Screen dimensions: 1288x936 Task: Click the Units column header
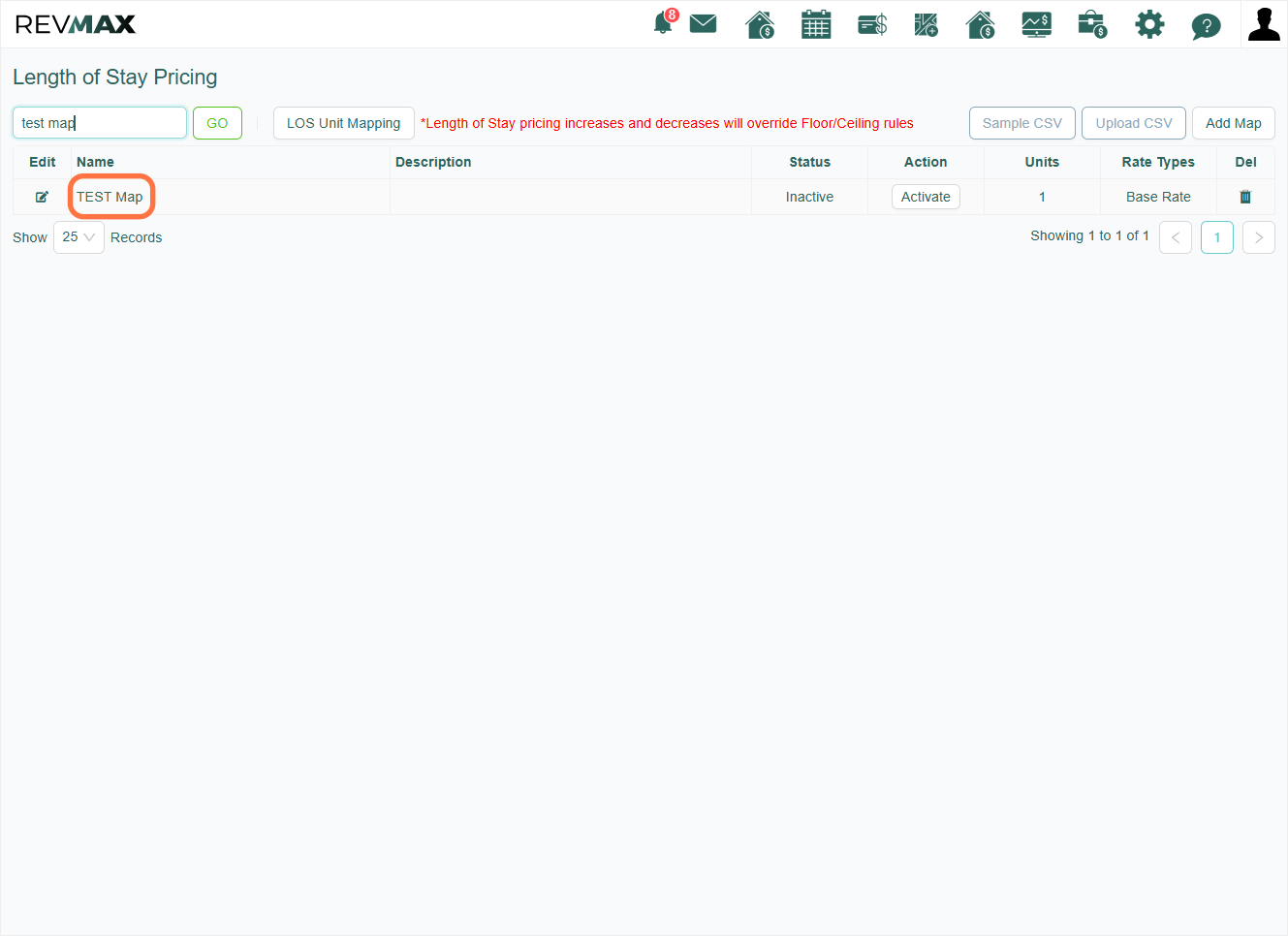click(x=1042, y=162)
